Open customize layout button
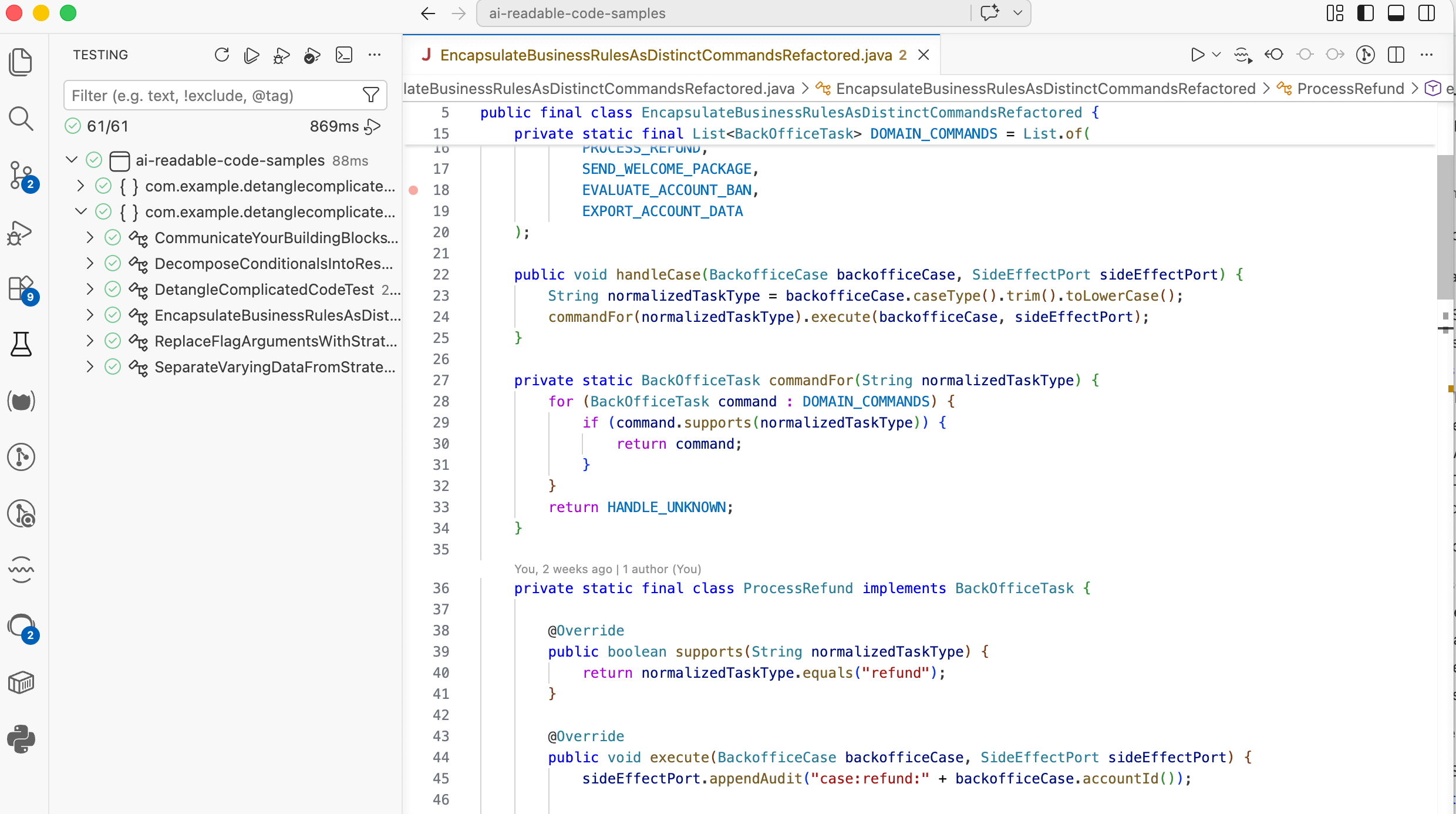This screenshot has height=814, width=1456. pos(1335,13)
